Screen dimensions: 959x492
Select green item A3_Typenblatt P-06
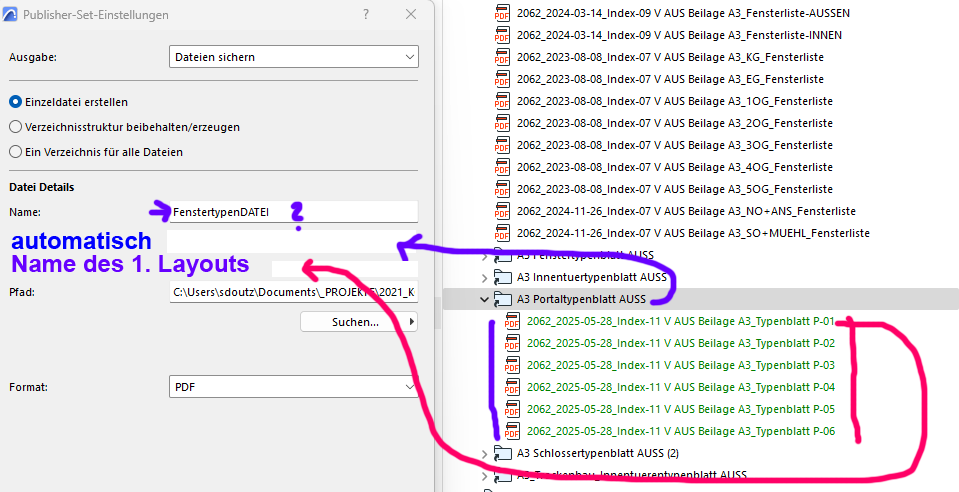tap(681, 431)
